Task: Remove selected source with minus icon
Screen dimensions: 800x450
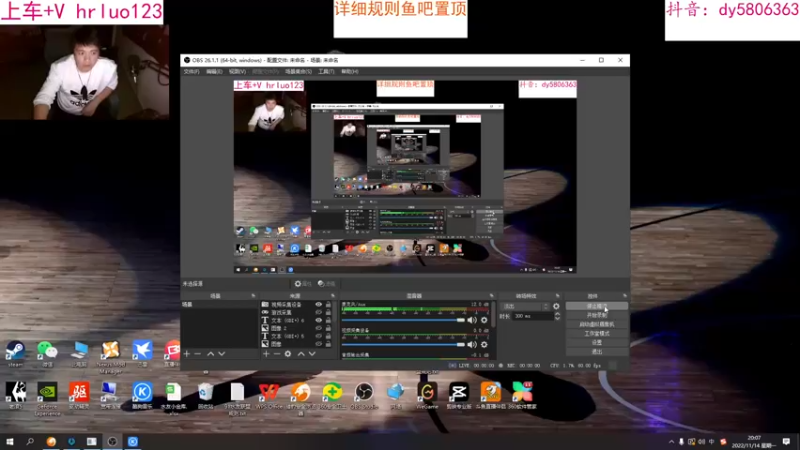Action: coord(277,354)
